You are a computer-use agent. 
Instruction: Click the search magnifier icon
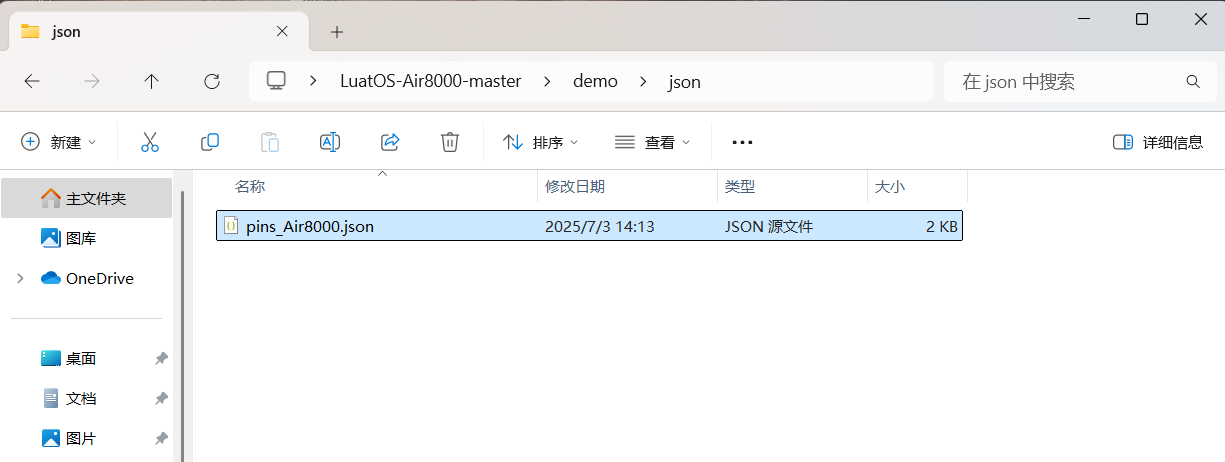[x=1193, y=82]
